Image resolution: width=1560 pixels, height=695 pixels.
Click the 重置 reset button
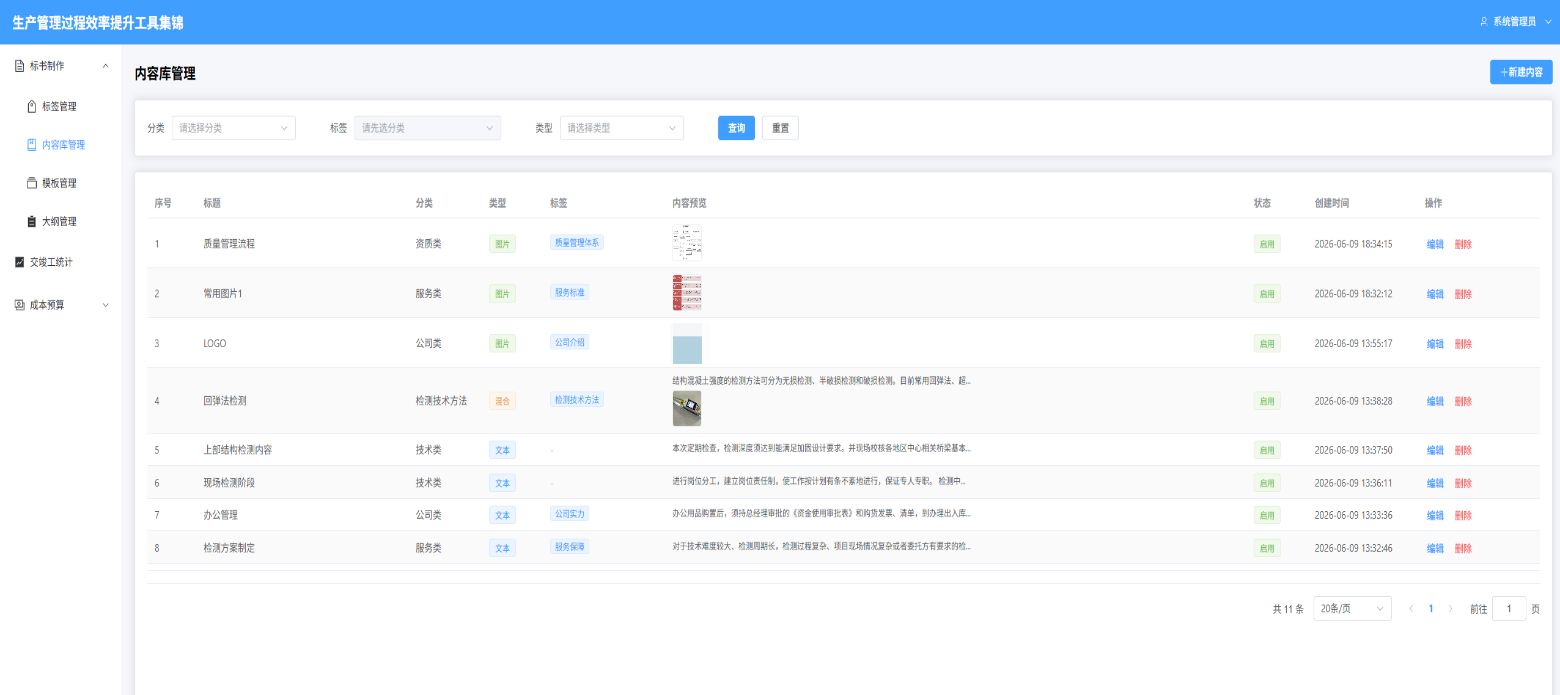coord(780,128)
